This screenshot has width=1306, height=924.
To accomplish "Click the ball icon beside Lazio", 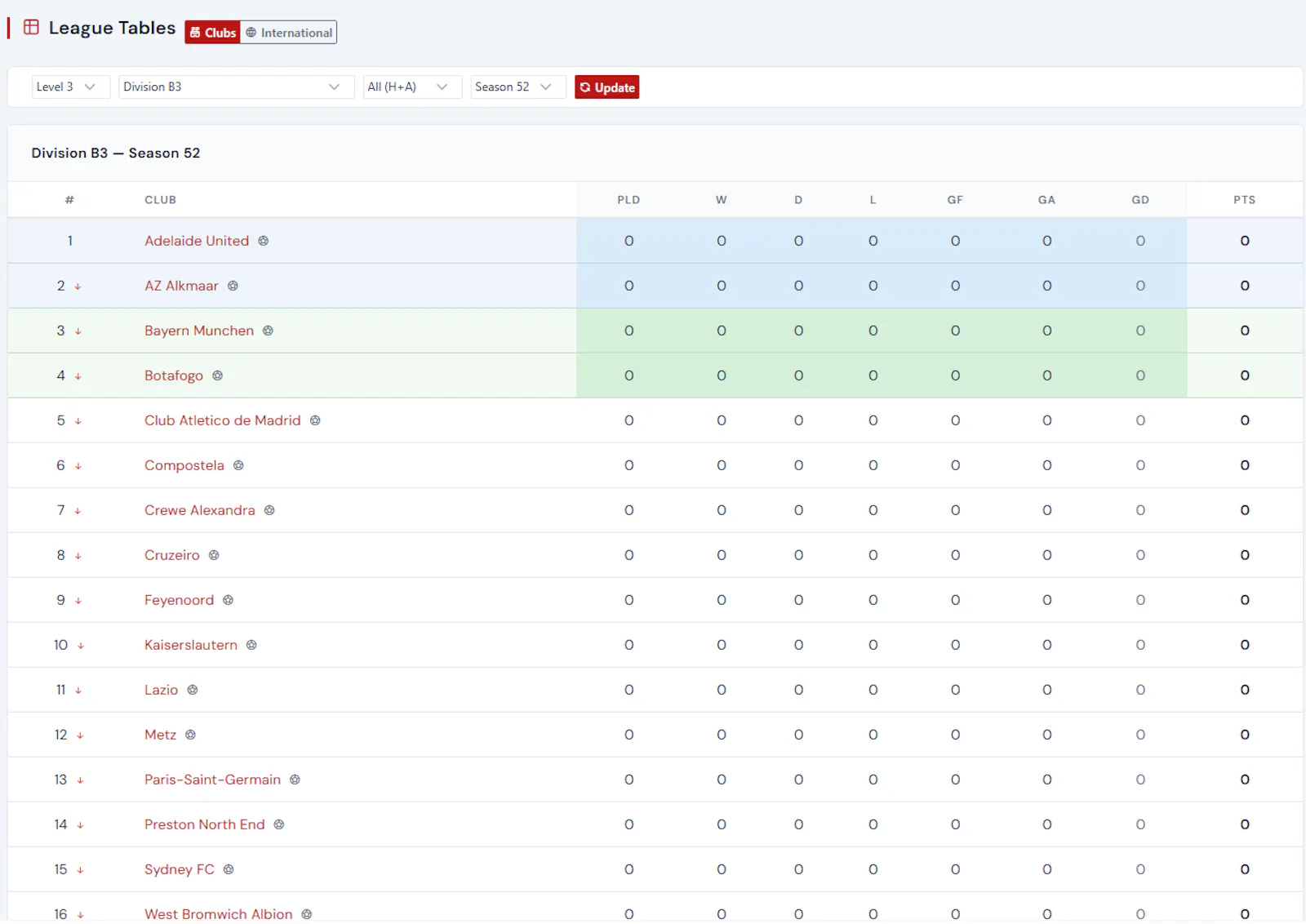I will click(x=193, y=690).
